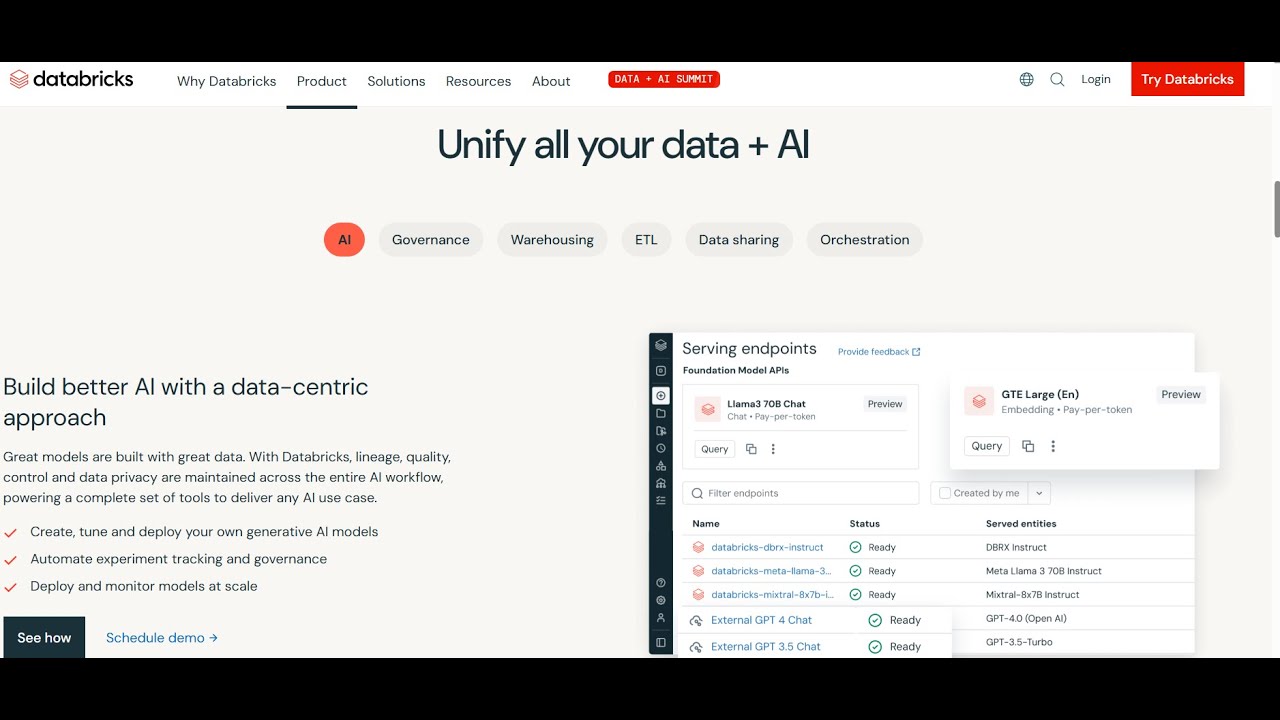Copy the GTE Large (En) endpoint
The height and width of the screenshot is (720, 1280).
pyautogui.click(x=1028, y=446)
